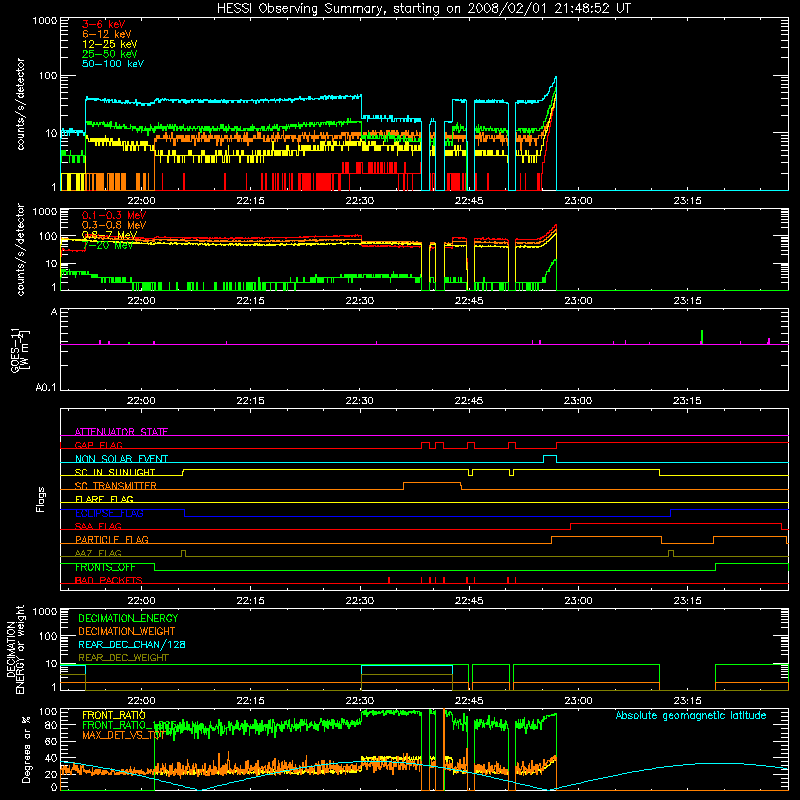Click the SC_TRANSMITTER raised segment near 22:40
Viewport: 800px width, 800px height.
click(x=433, y=485)
